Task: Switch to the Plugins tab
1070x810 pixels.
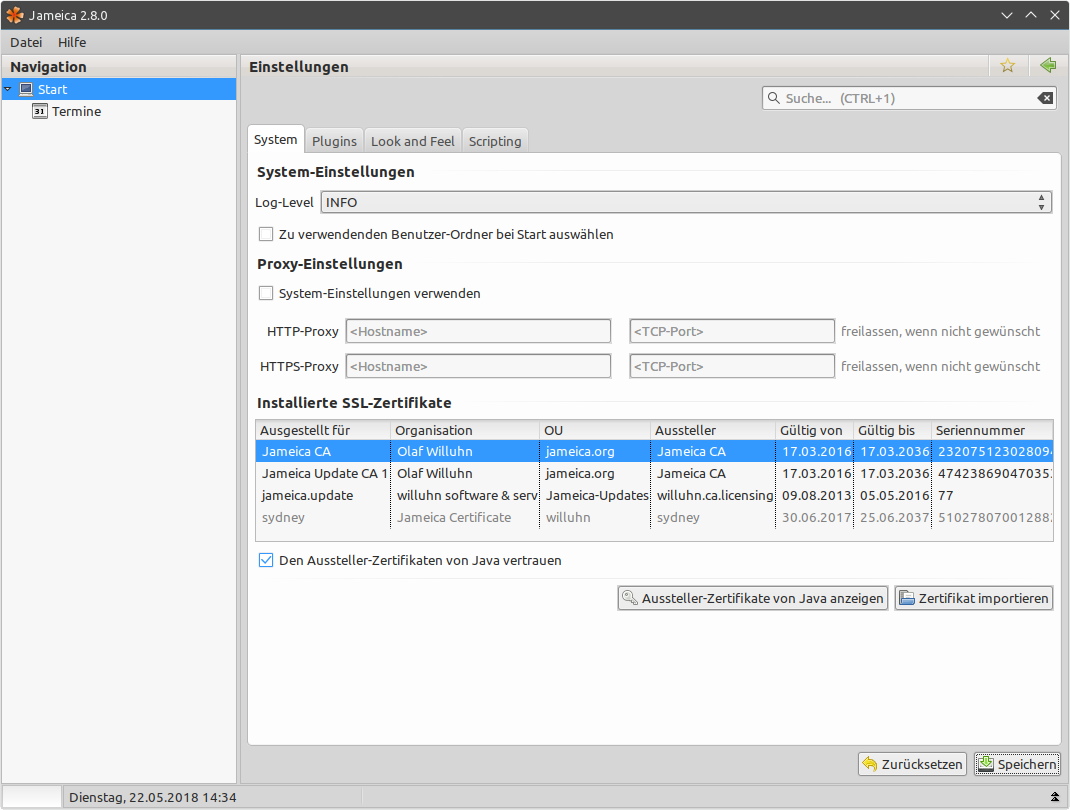Action: coord(334,141)
